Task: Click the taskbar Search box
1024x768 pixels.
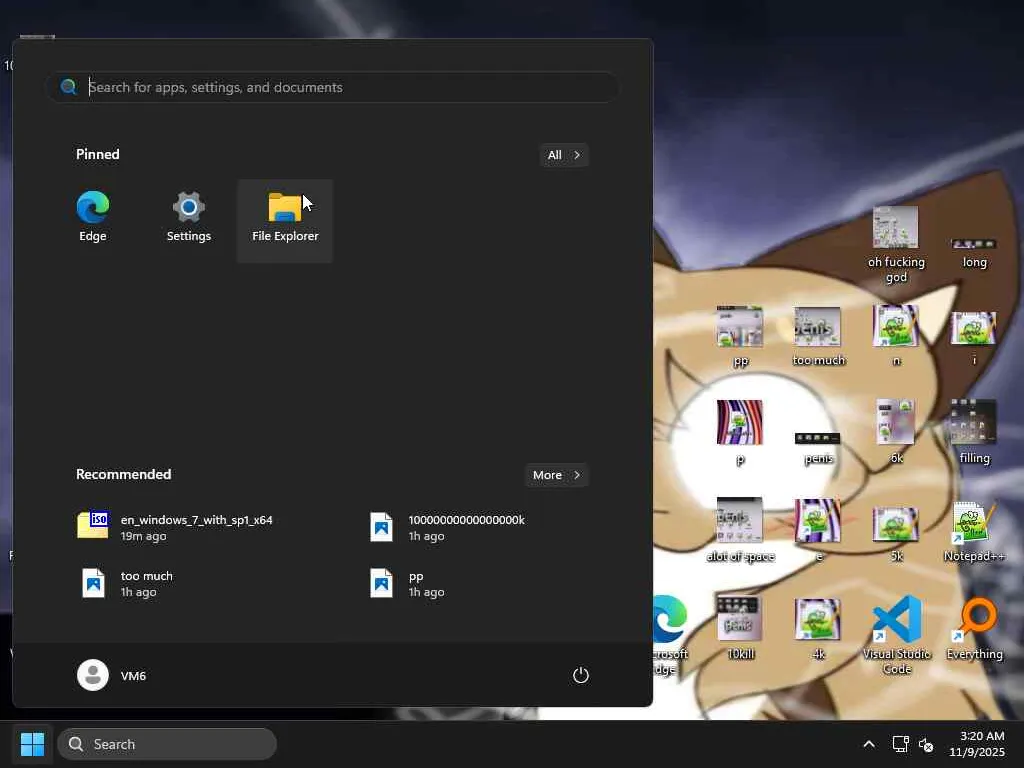Action: [167, 744]
